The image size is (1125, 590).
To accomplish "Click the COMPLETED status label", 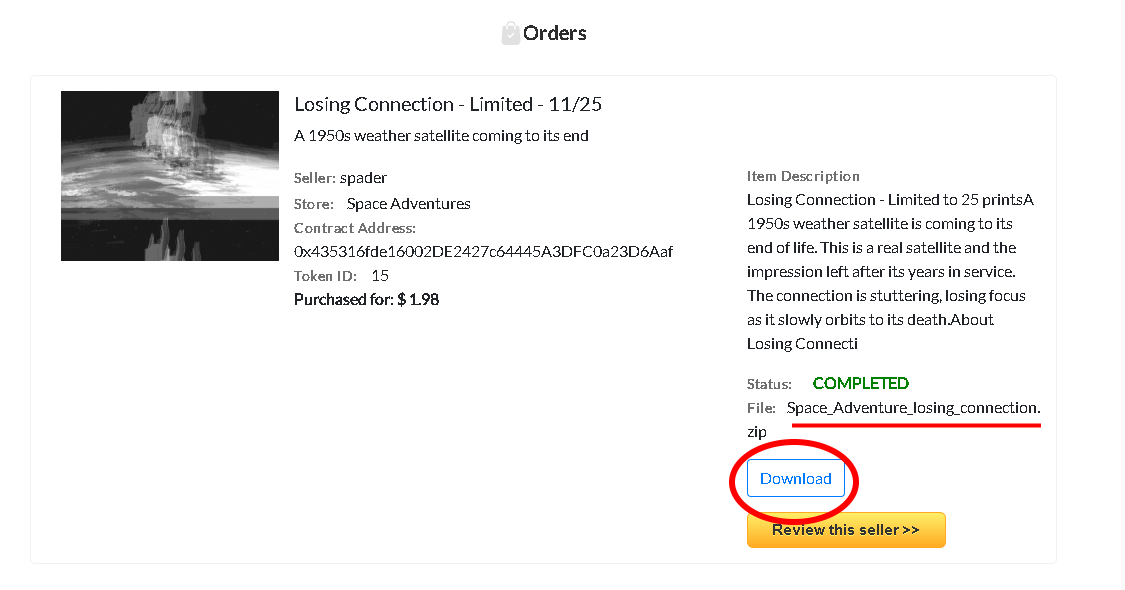I will pyautogui.click(x=860, y=383).
